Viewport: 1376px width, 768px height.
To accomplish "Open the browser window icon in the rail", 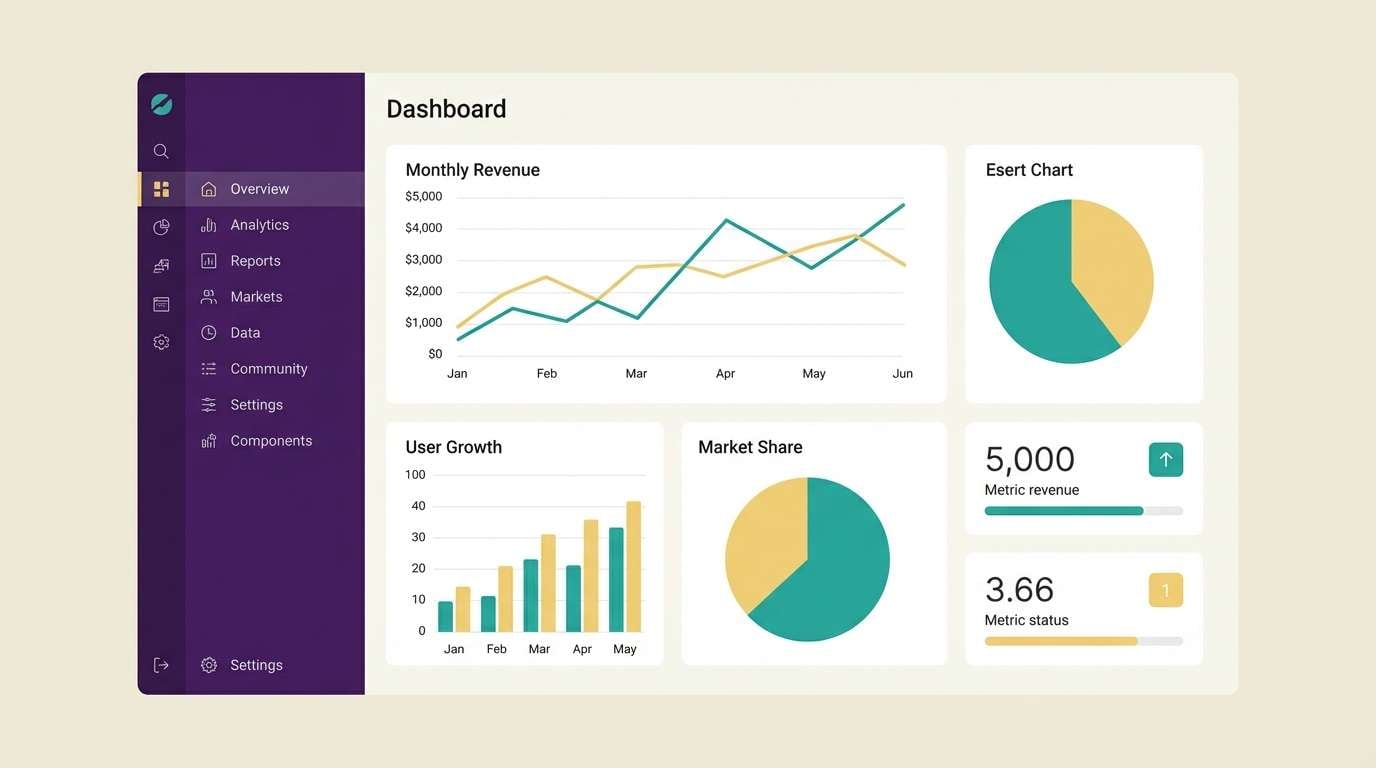I will tap(161, 303).
